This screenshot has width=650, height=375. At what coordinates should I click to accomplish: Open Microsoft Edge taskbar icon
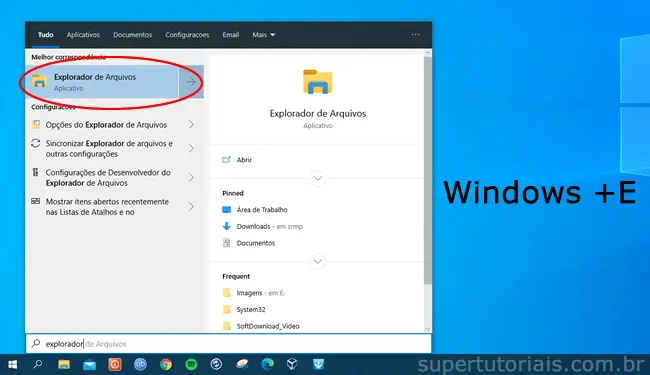click(x=267, y=364)
